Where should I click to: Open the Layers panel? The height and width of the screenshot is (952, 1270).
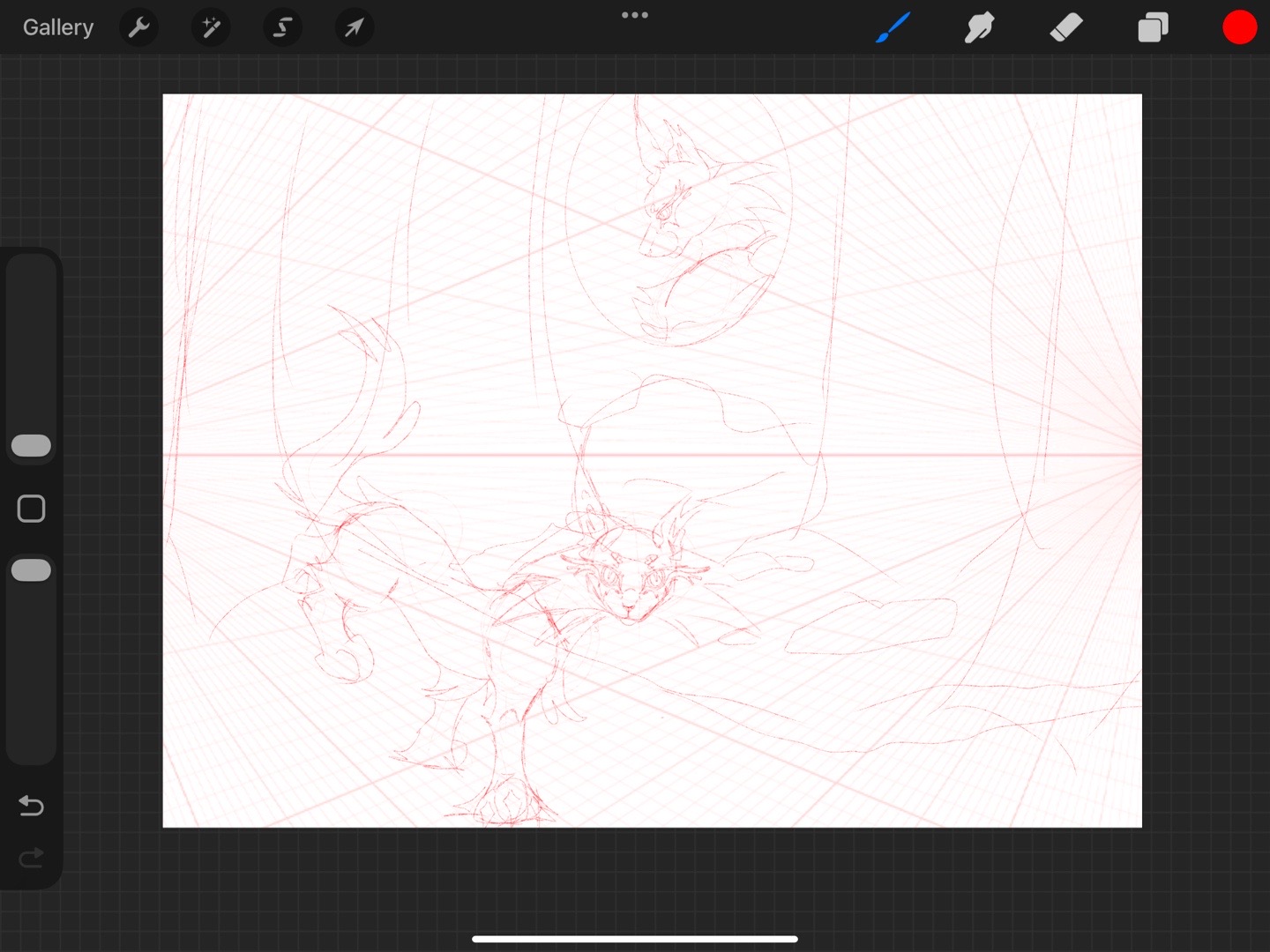tap(1153, 27)
